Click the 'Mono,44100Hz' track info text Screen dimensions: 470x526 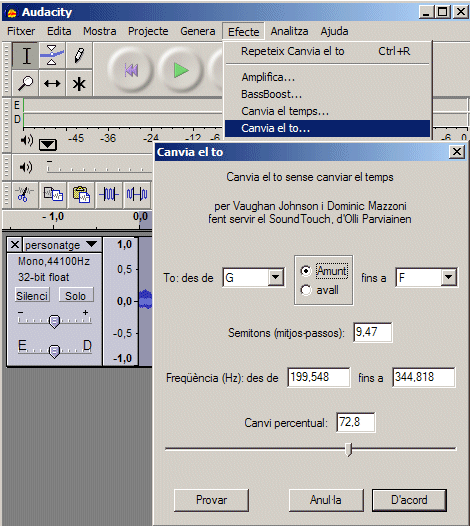coord(54,261)
